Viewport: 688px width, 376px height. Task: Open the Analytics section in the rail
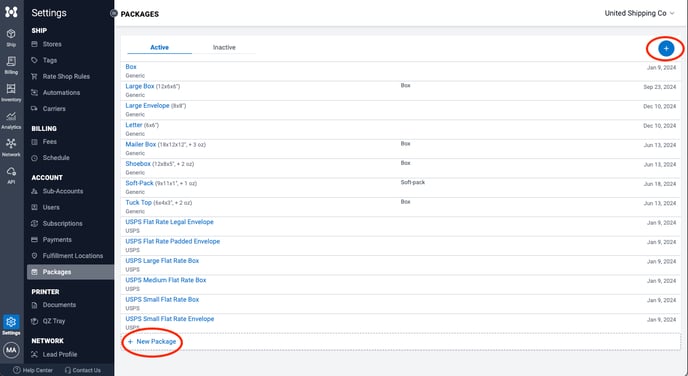(11, 120)
